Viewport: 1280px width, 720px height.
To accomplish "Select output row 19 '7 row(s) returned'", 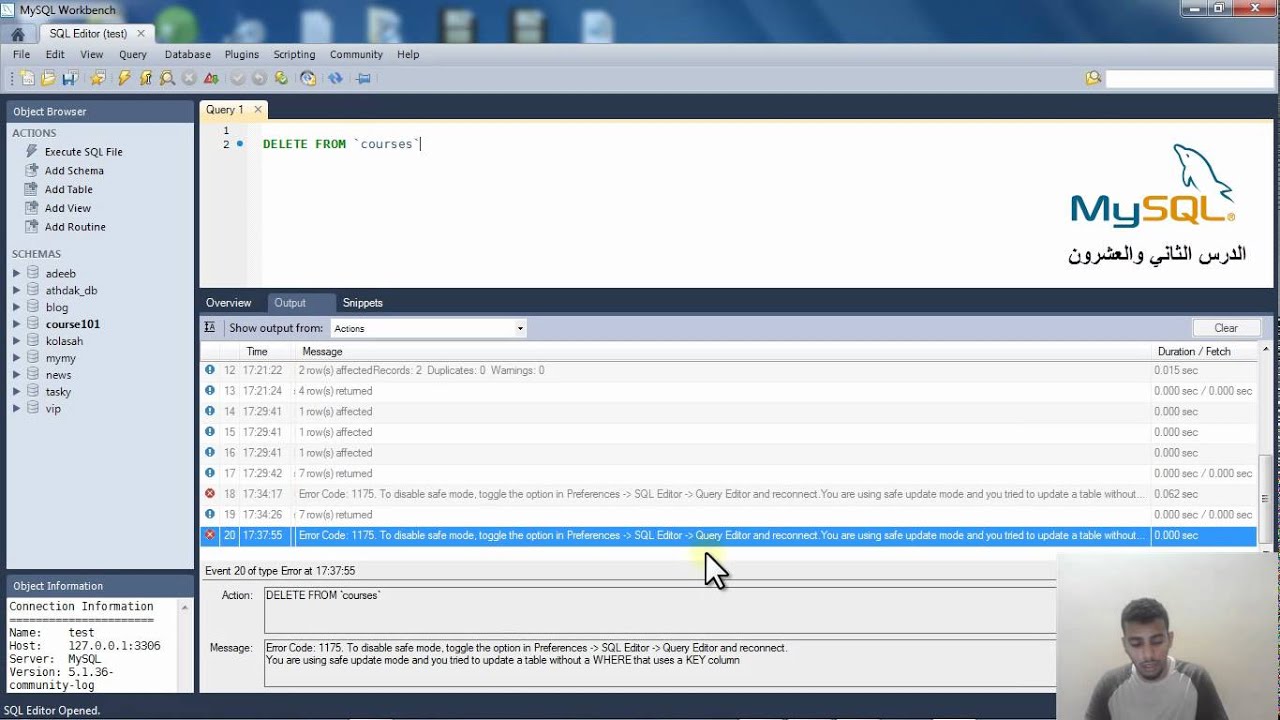I will tap(335, 515).
